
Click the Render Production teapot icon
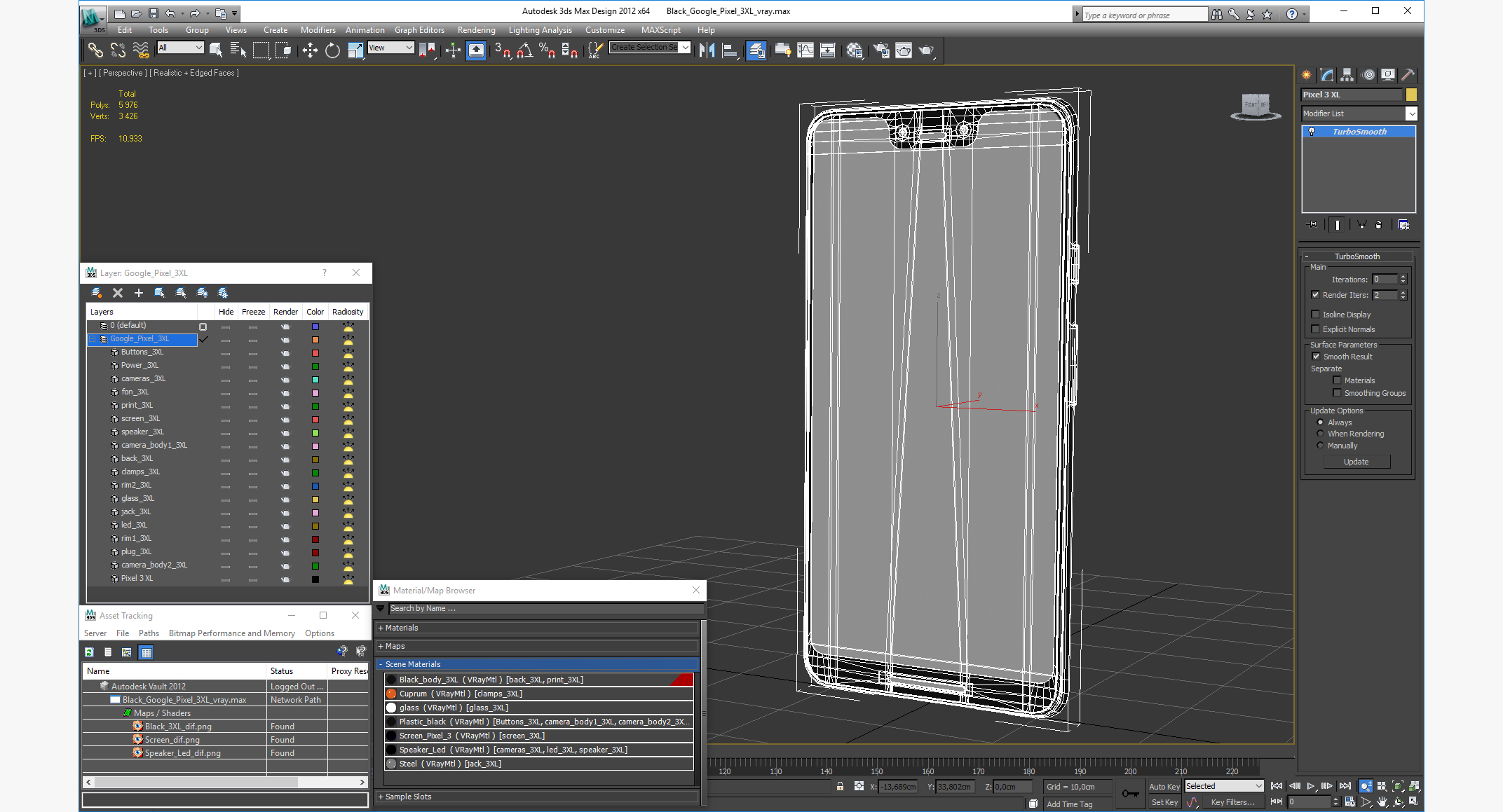point(927,50)
